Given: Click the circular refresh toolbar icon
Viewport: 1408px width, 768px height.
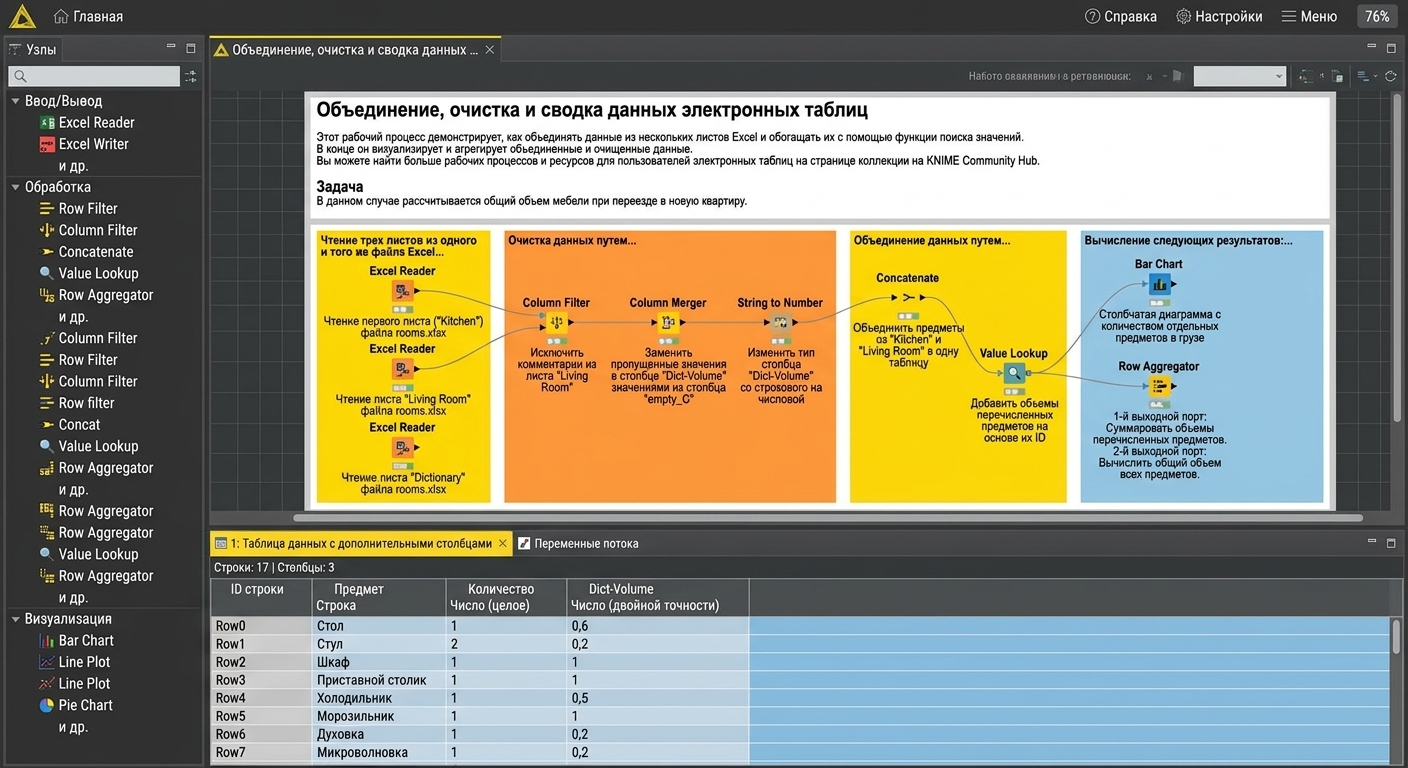Looking at the screenshot, I should [x=1390, y=76].
